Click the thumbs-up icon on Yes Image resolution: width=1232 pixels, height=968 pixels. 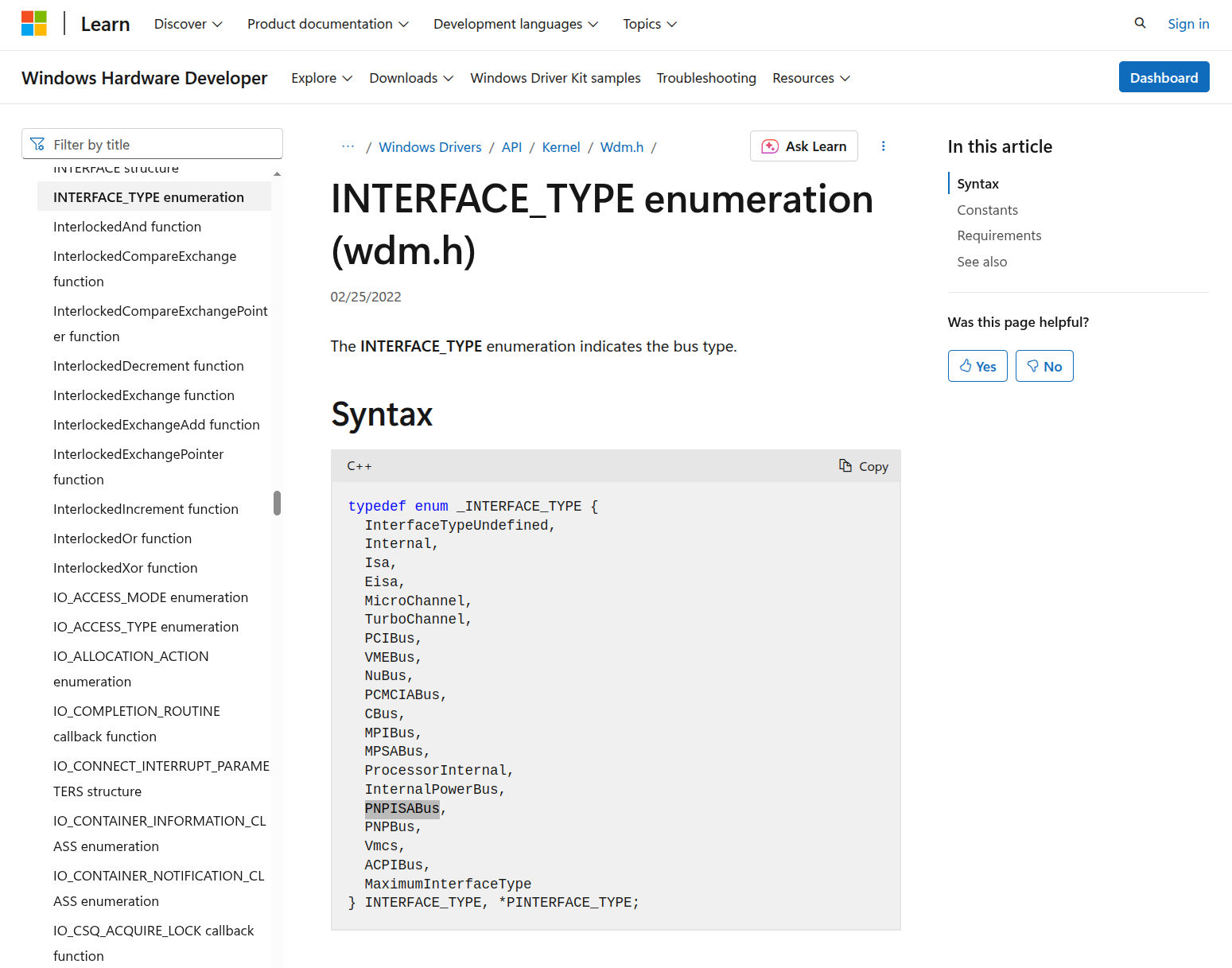(966, 366)
